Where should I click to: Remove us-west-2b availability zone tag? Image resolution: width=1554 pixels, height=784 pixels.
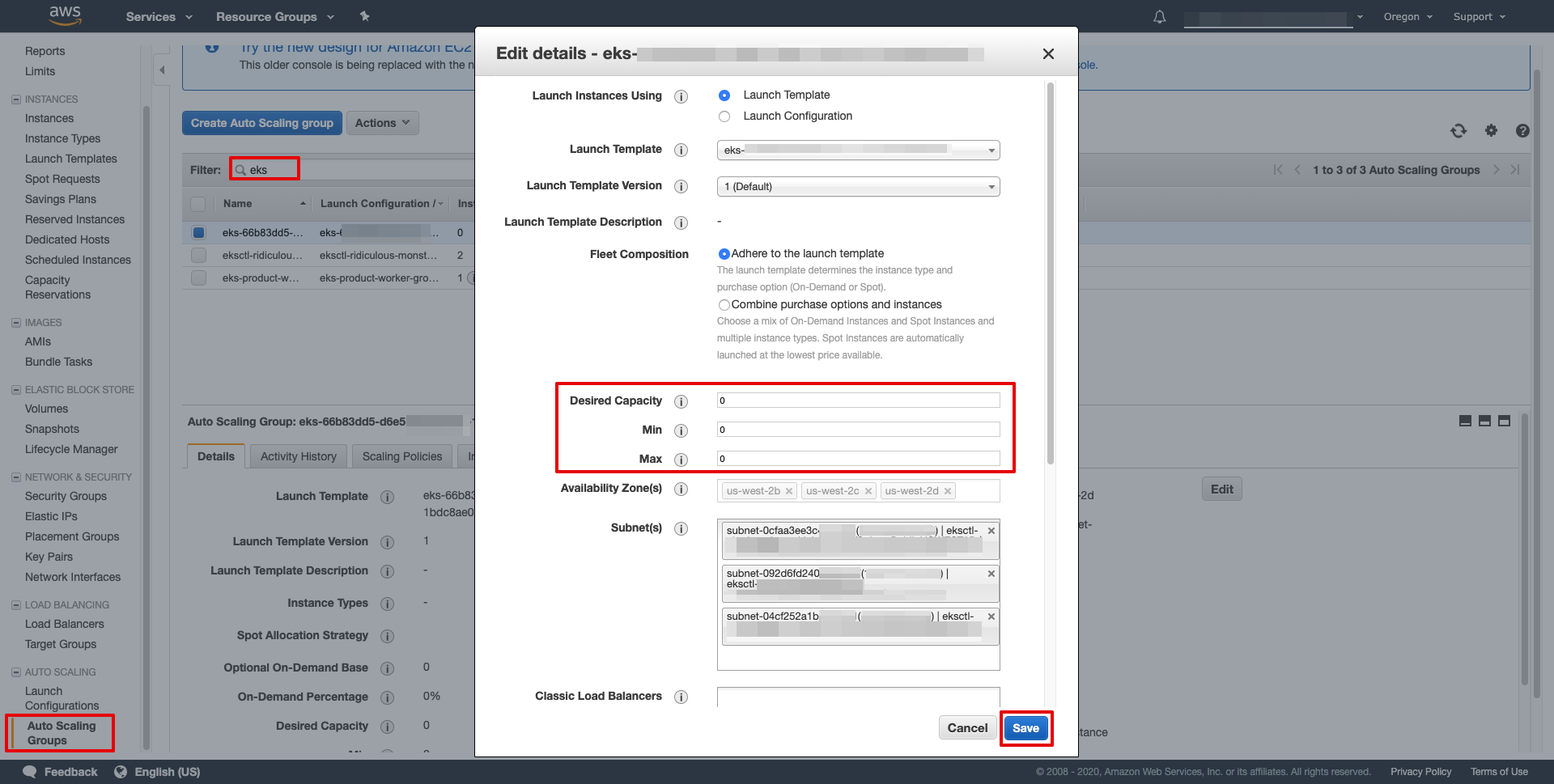tap(789, 491)
